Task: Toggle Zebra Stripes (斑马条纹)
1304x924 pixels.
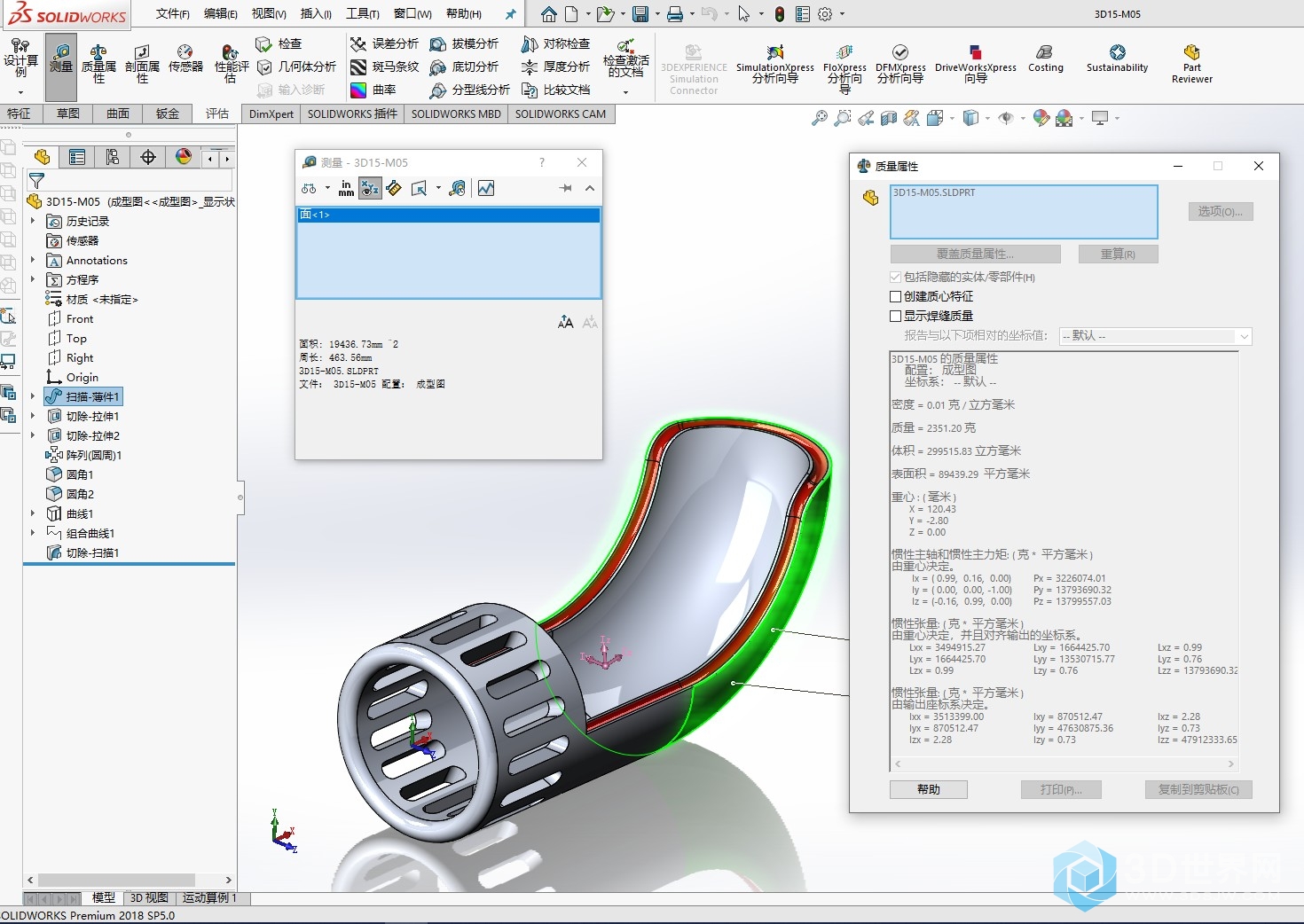Action: pyautogui.click(x=384, y=67)
